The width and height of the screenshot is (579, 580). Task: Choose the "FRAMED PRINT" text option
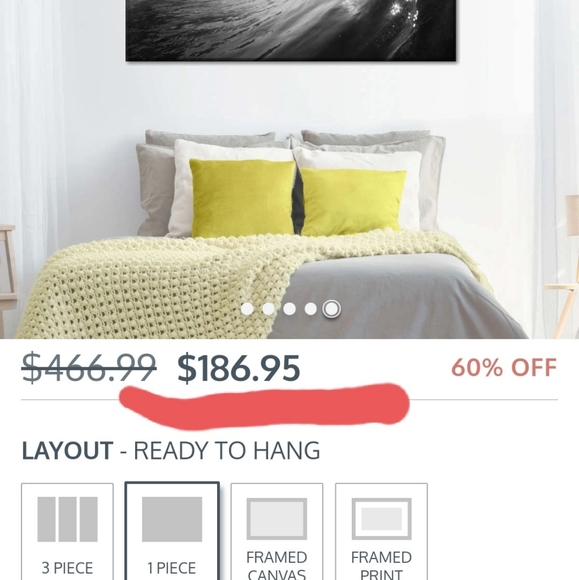click(381, 565)
